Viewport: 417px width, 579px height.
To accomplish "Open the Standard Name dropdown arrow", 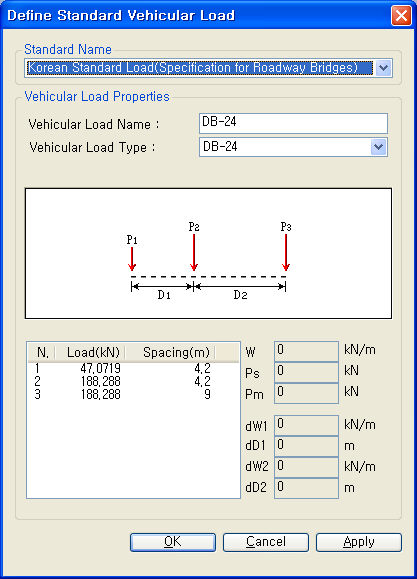I will point(384,68).
